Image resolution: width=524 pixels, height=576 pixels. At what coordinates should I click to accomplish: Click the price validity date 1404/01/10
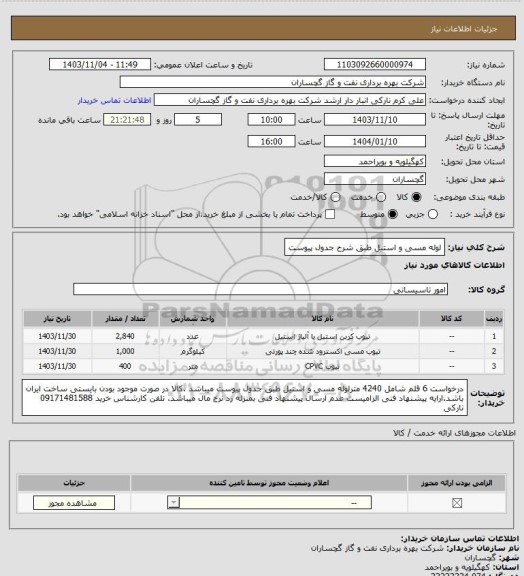click(375, 141)
